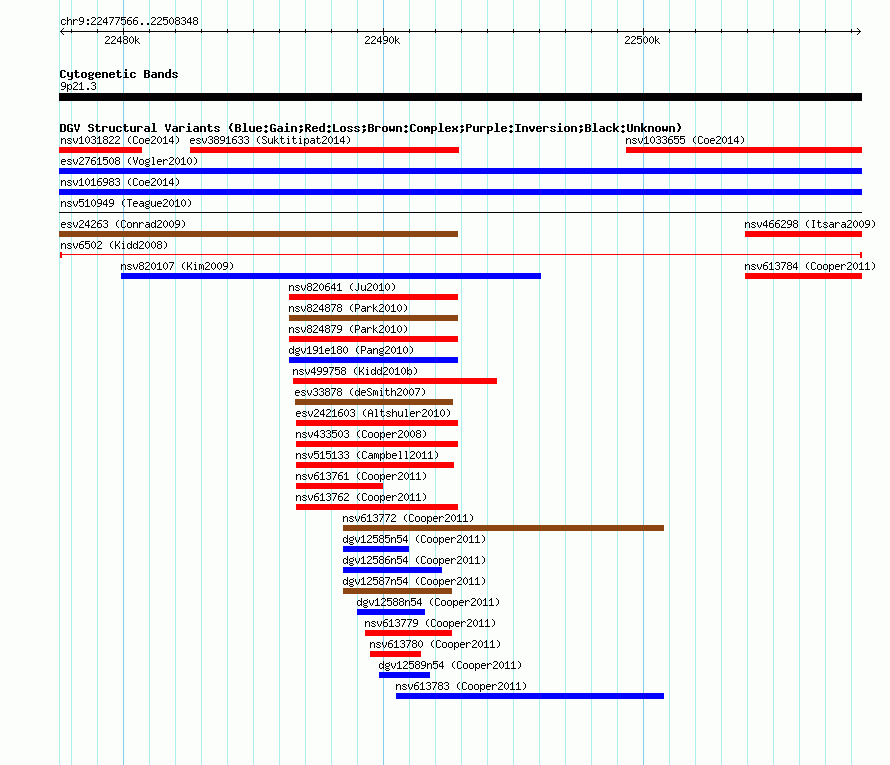Image resolution: width=890 pixels, height=765 pixels.
Task: Click the nsv6502 (Kidd2008) label
Action: tap(114, 245)
